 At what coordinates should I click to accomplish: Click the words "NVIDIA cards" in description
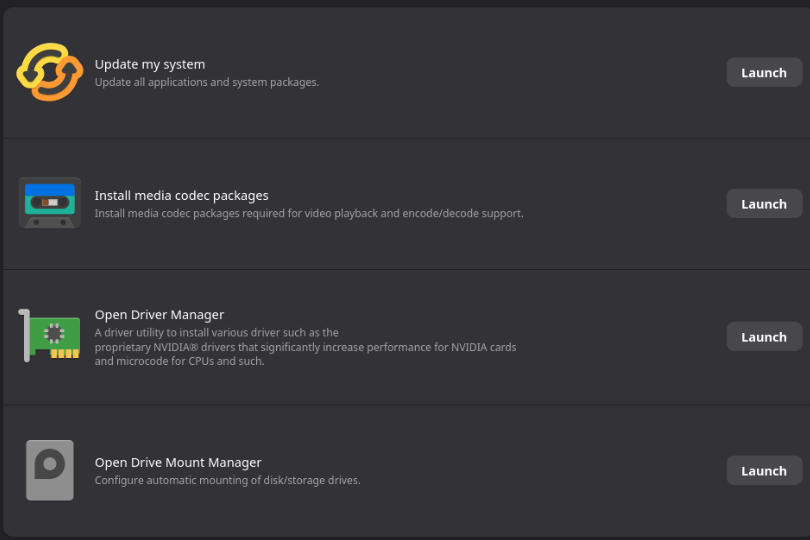coord(484,347)
